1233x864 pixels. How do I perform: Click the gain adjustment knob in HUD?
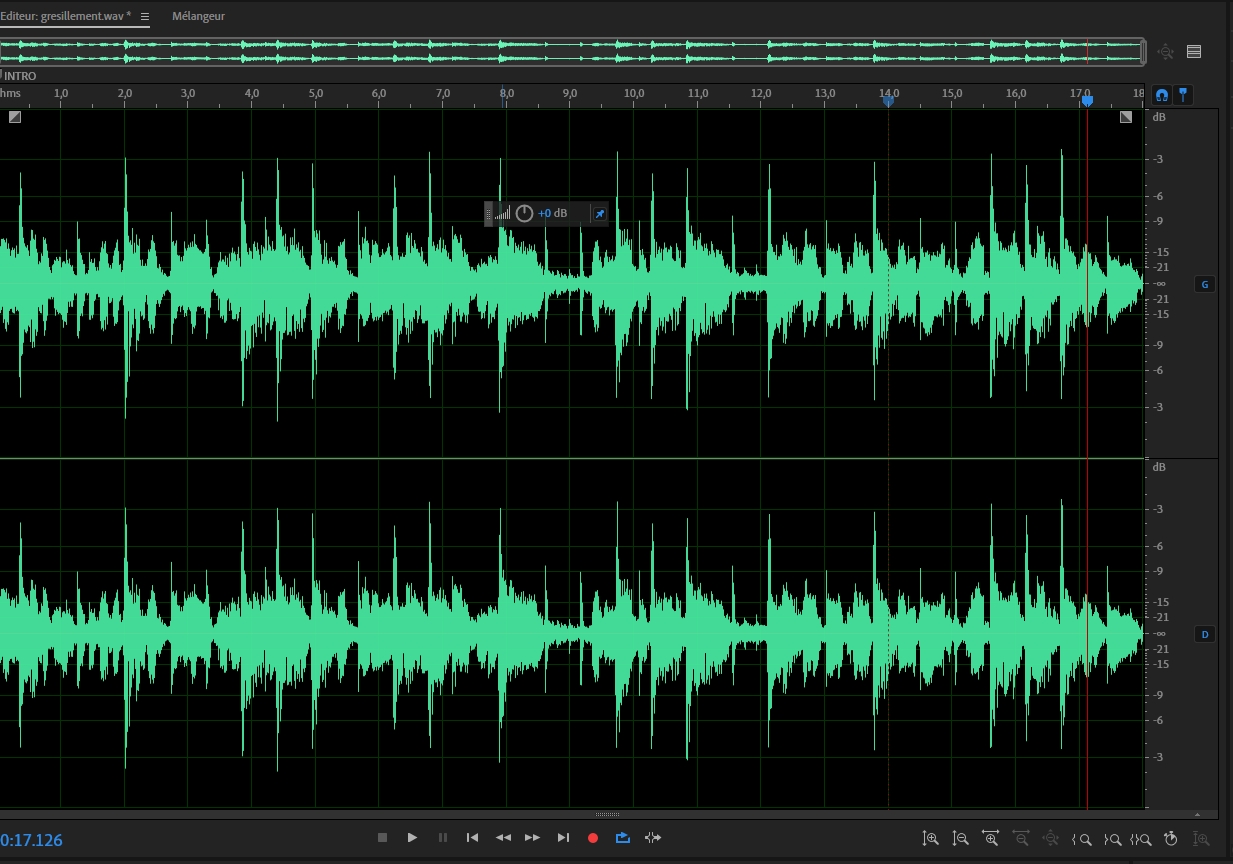coord(524,213)
